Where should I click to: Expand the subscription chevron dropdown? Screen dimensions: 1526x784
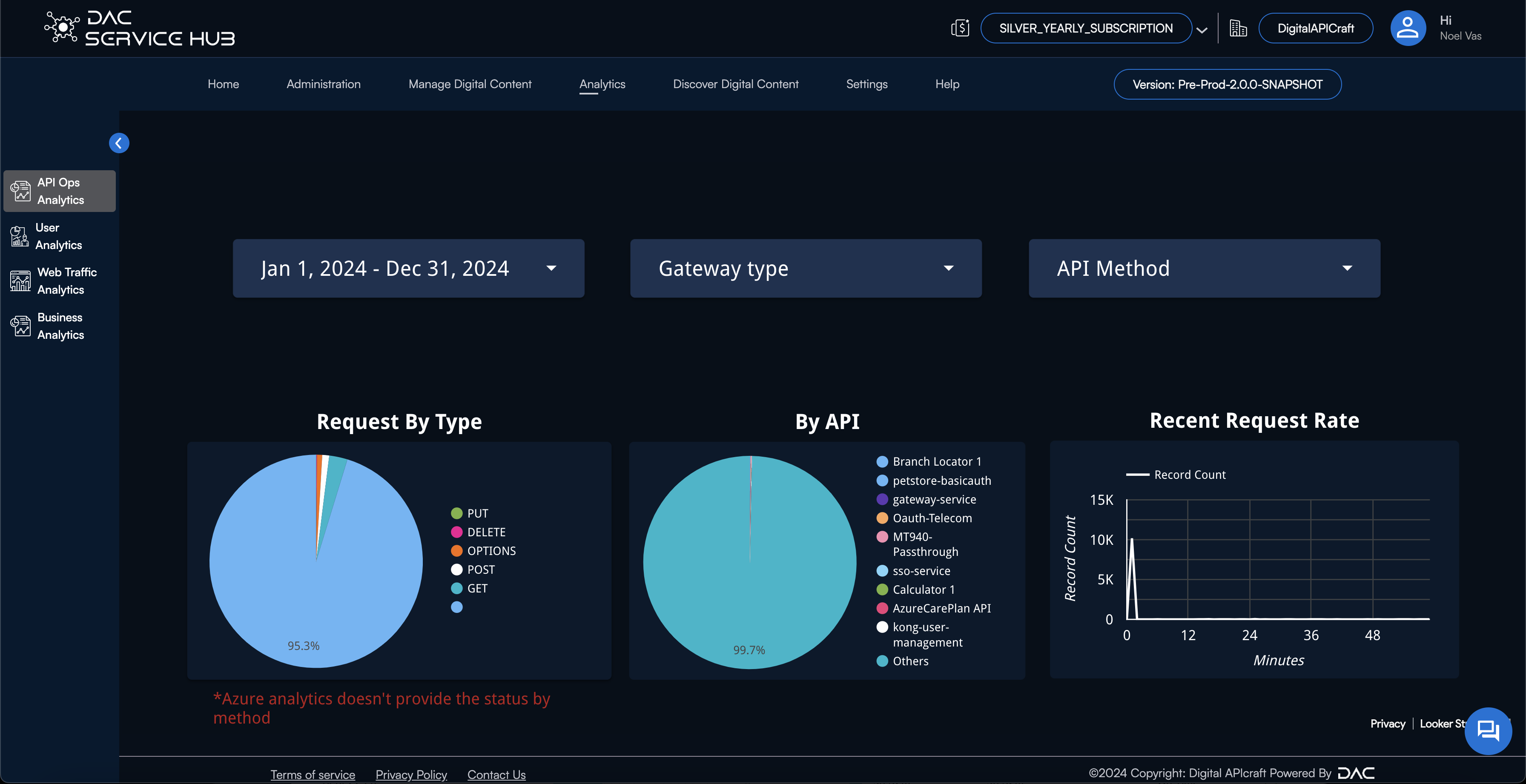coord(1202,30)
